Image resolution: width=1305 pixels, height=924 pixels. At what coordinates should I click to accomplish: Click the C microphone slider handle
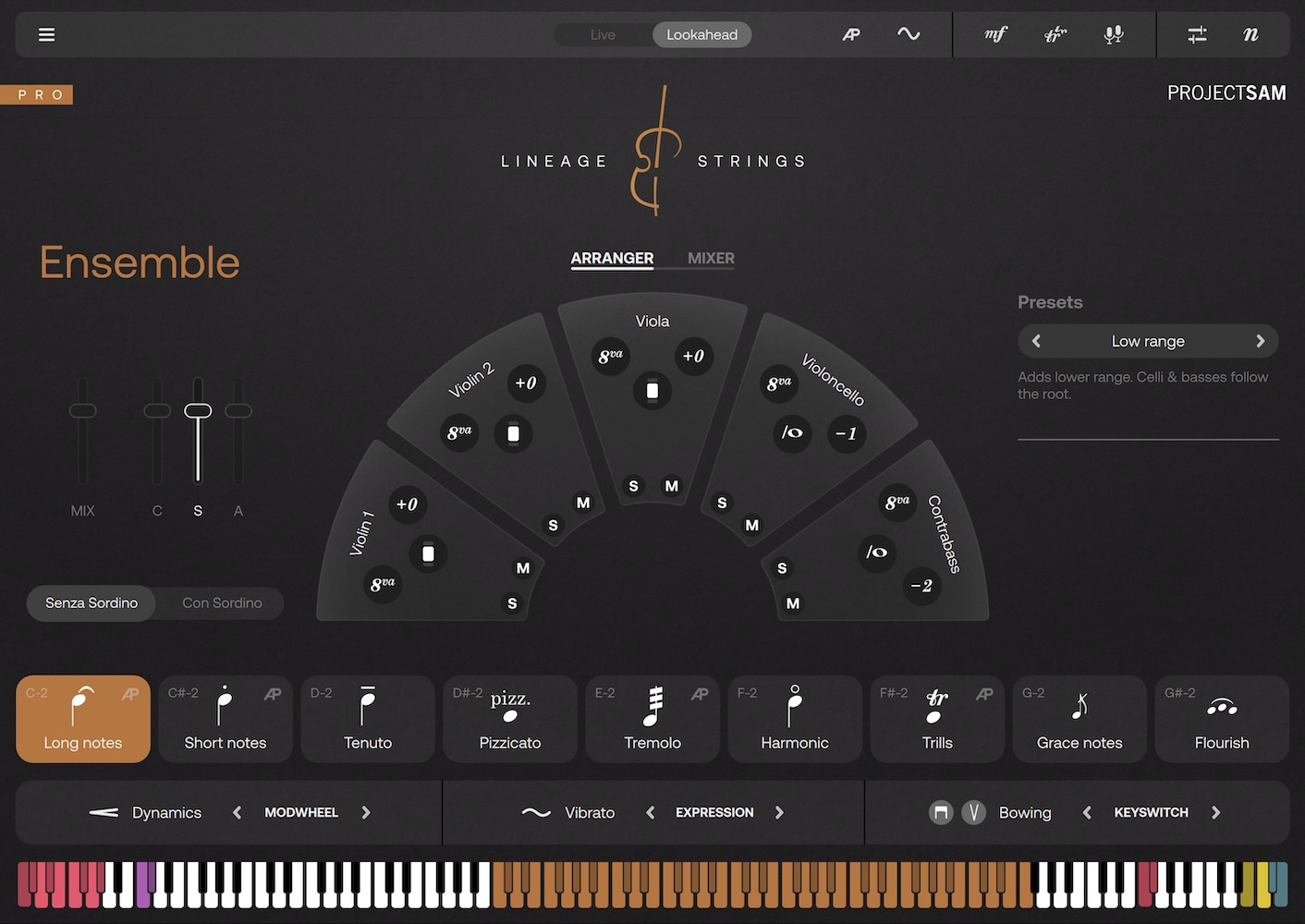[x=157, y=410]
